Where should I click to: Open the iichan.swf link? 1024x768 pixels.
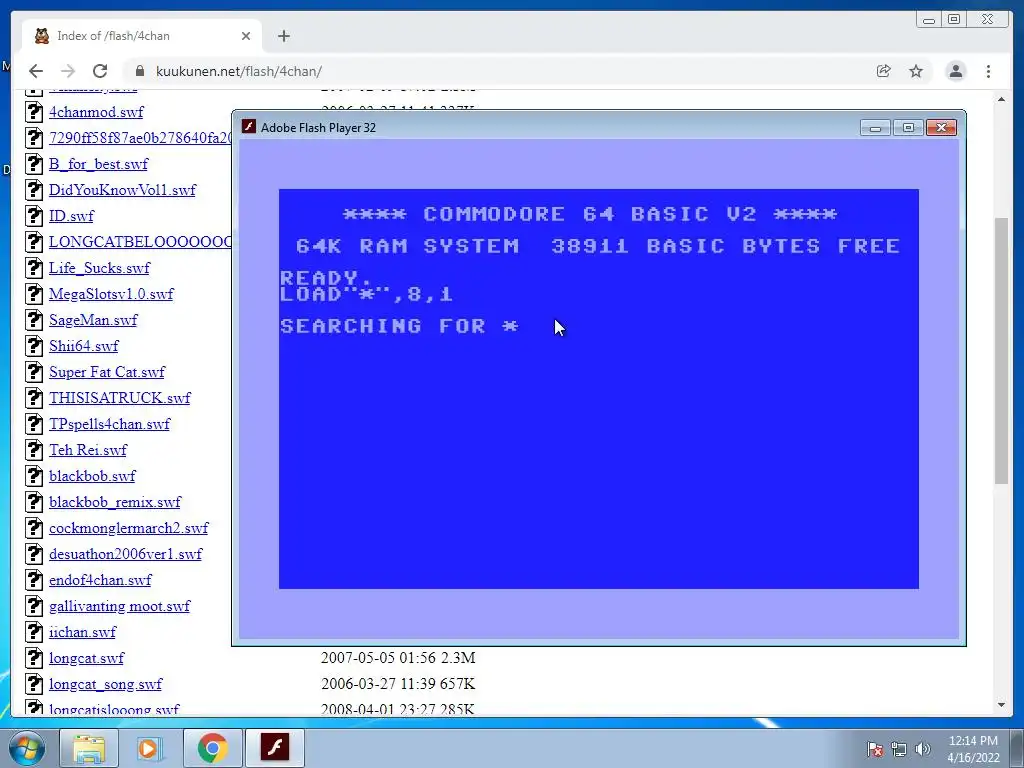click(x=82, y=632)
